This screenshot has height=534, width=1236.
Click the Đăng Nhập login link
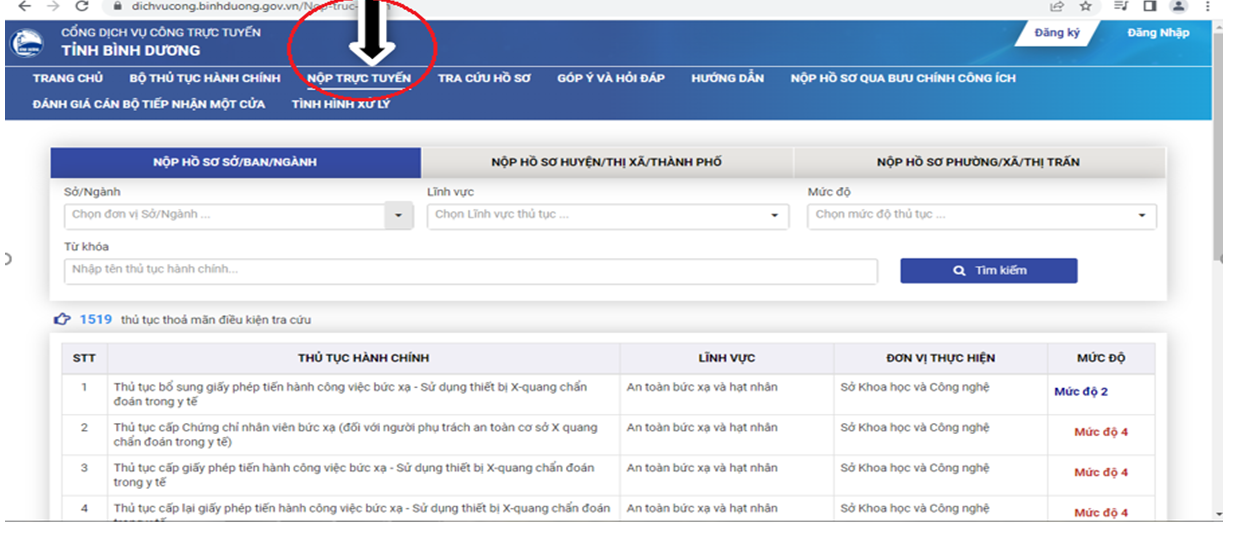1158,33
